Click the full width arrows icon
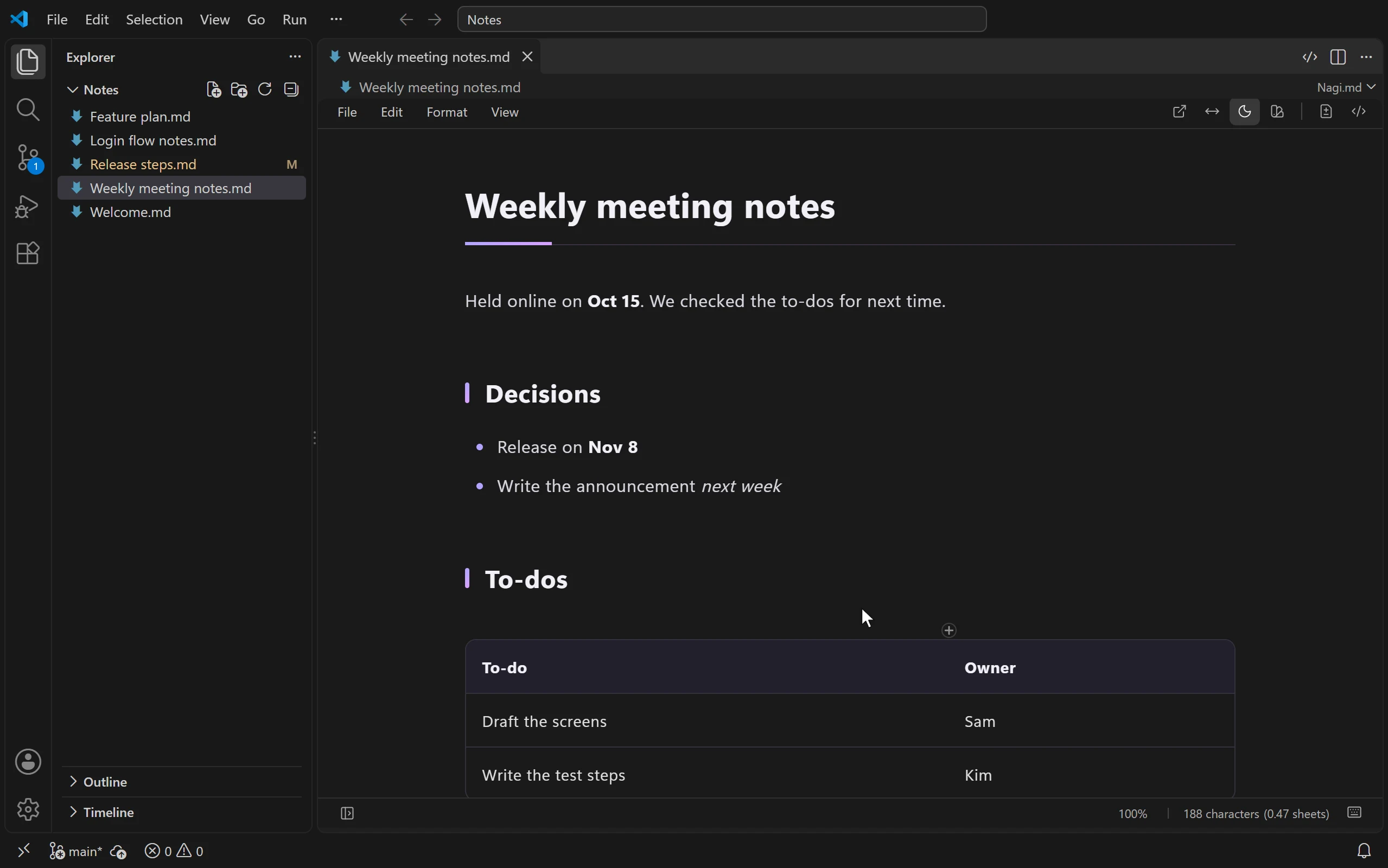The image size is (1388, 868). click(x=1212, y=111)
